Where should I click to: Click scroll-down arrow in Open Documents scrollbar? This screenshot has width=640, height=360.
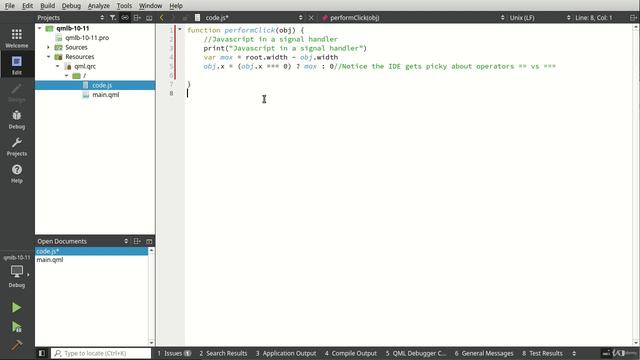(x=151, y=343)
